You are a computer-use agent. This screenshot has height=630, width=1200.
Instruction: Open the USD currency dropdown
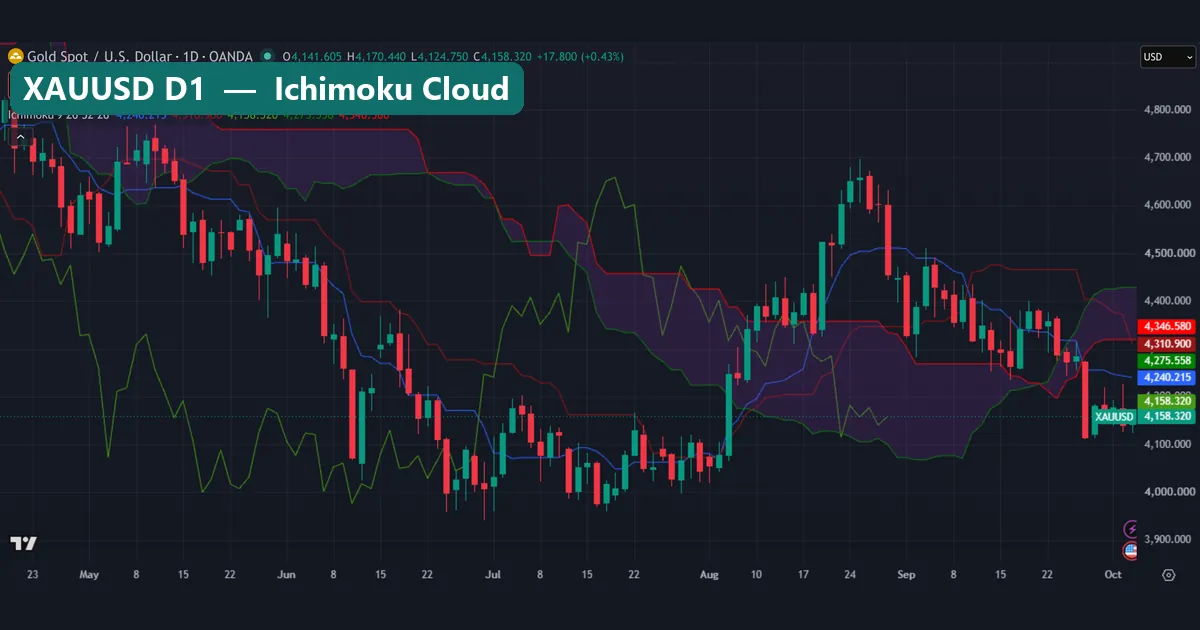(1167, 57)
